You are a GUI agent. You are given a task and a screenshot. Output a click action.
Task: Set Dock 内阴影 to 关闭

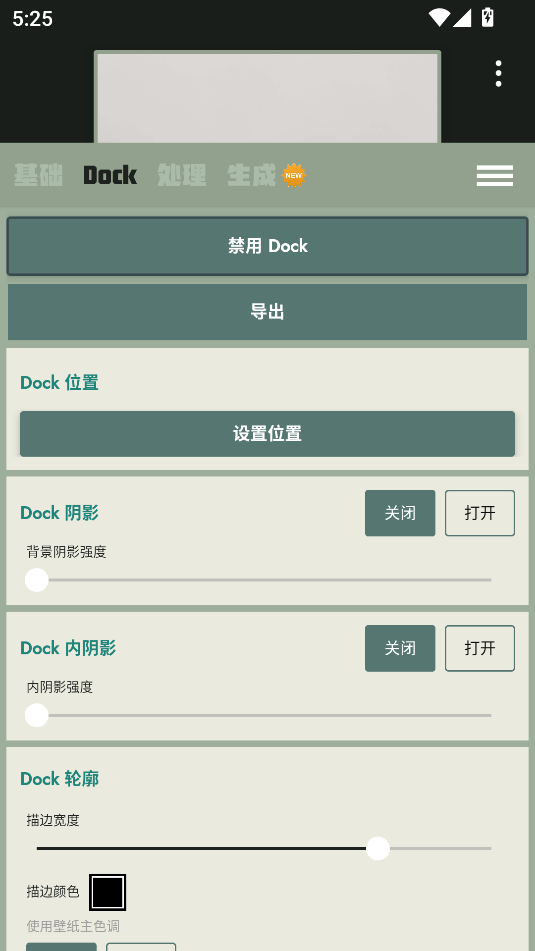(x=400, y=648)
